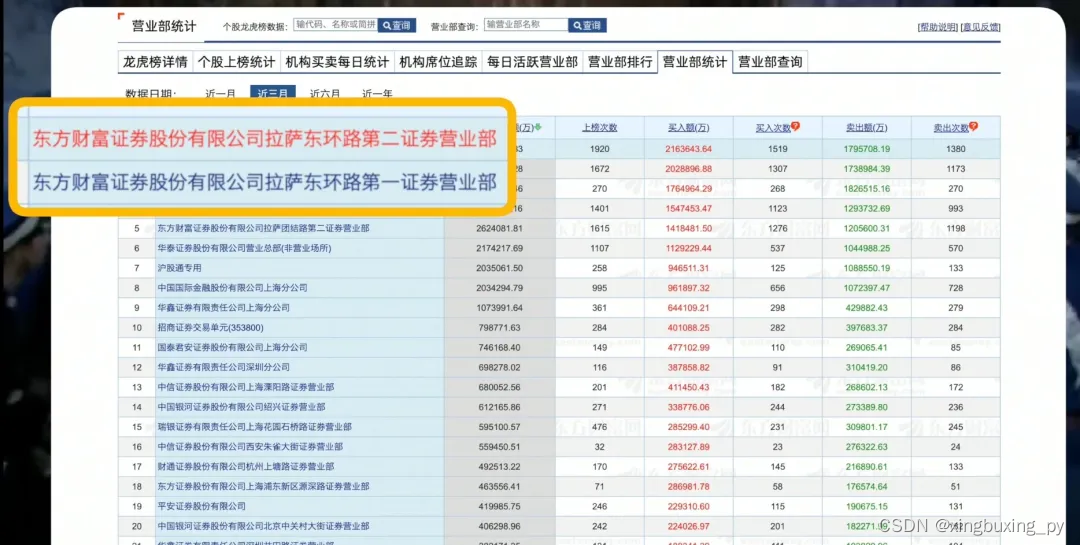Click the help icon beside 卖出次数 header

pyautogui.click(x=973, y=127)
